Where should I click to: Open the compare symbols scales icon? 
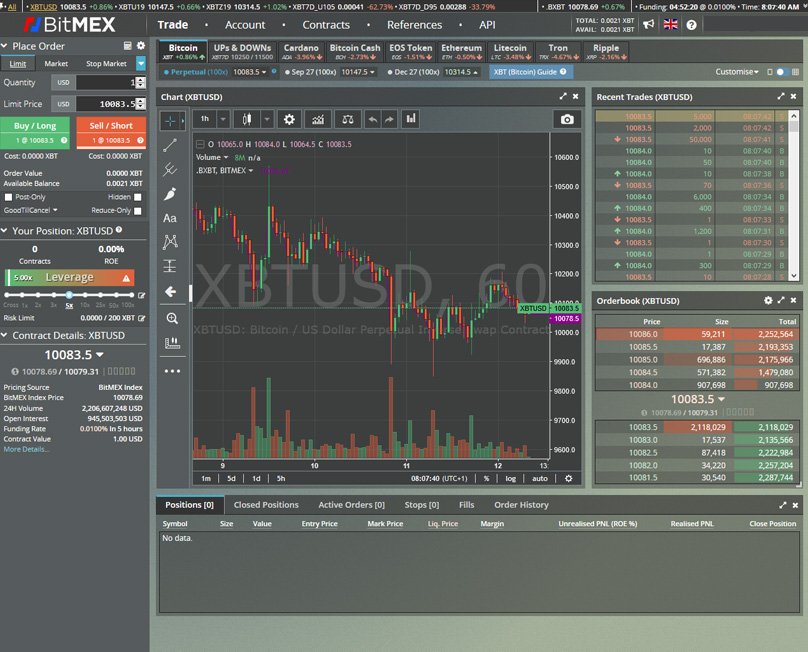tap(348, 120)
